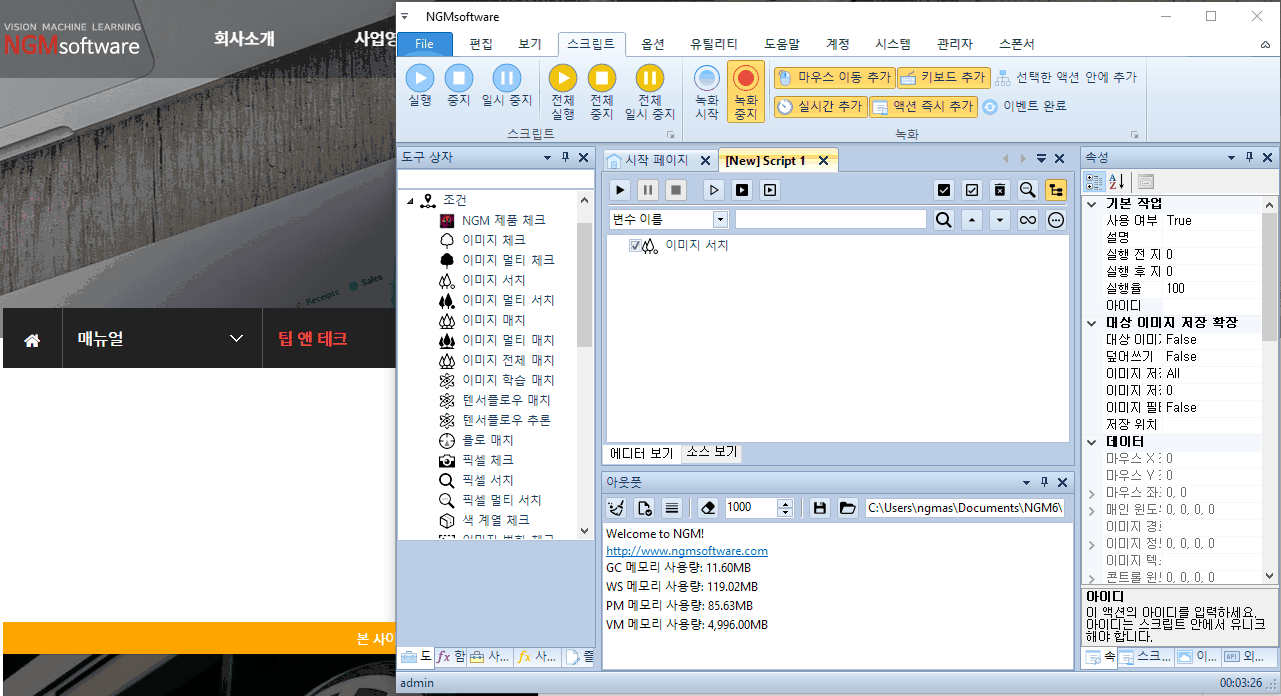Pin the 아웃풋 output panel
Viewport: 1281px width, 696px height.
pyautogui.click(x=1044, y=481)
